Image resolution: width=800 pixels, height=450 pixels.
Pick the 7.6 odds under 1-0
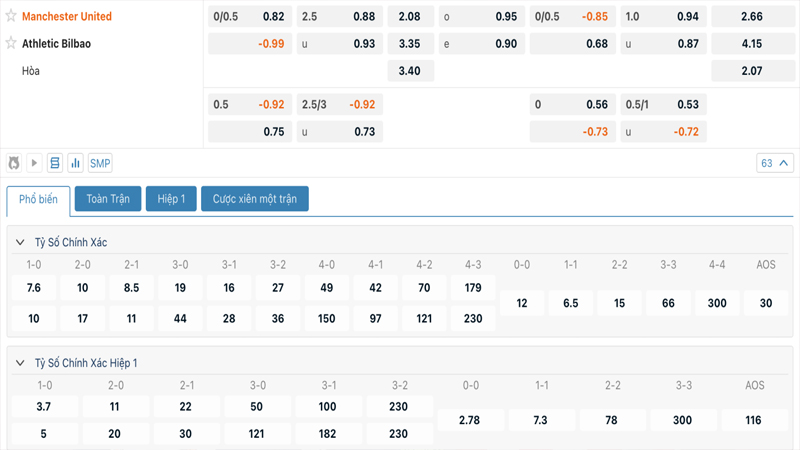coord(34,288)
